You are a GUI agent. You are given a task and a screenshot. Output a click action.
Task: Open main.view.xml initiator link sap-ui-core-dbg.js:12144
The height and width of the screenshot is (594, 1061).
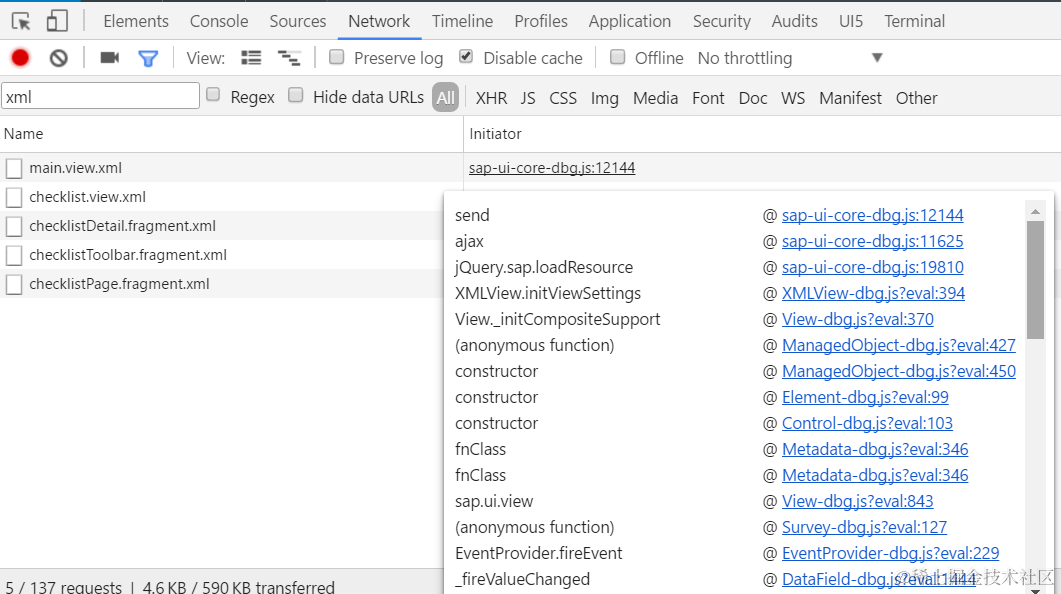click(552, 168)
